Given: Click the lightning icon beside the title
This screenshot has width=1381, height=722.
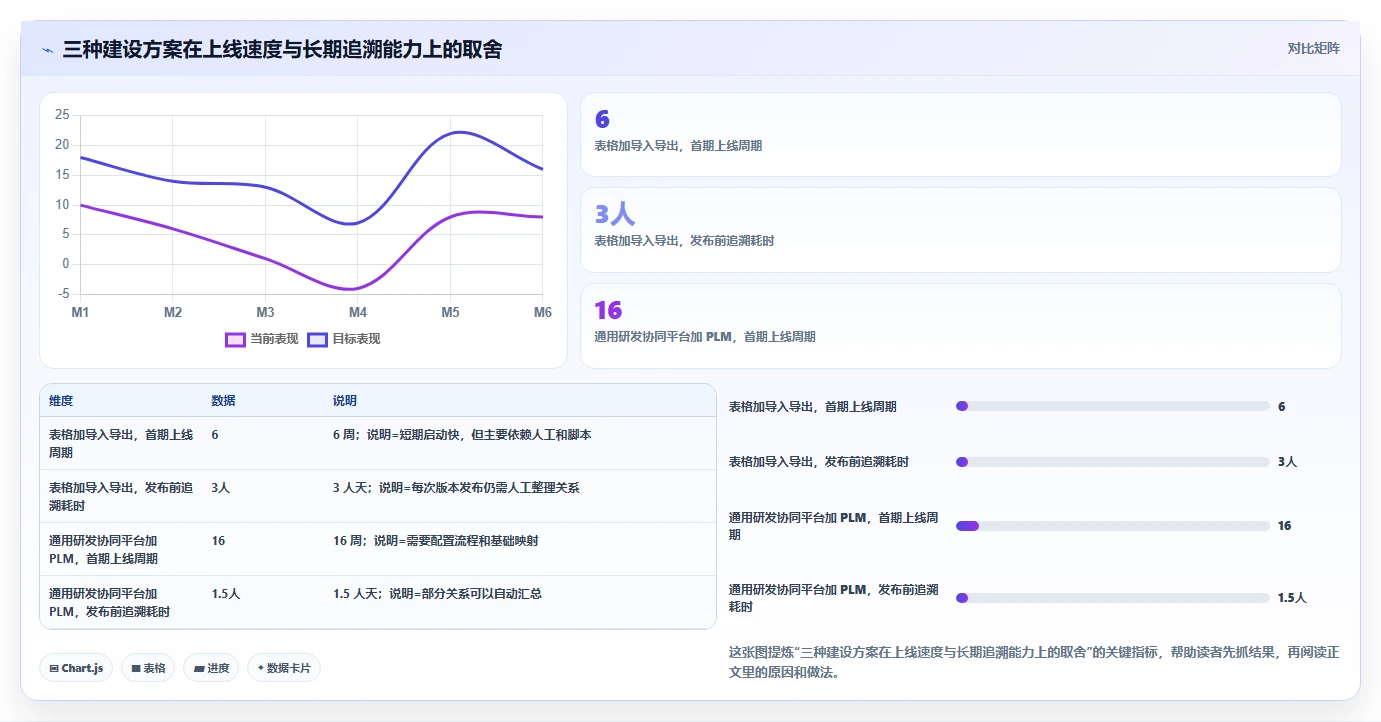Looking at the screenshot, I should (x=48, y=49).
